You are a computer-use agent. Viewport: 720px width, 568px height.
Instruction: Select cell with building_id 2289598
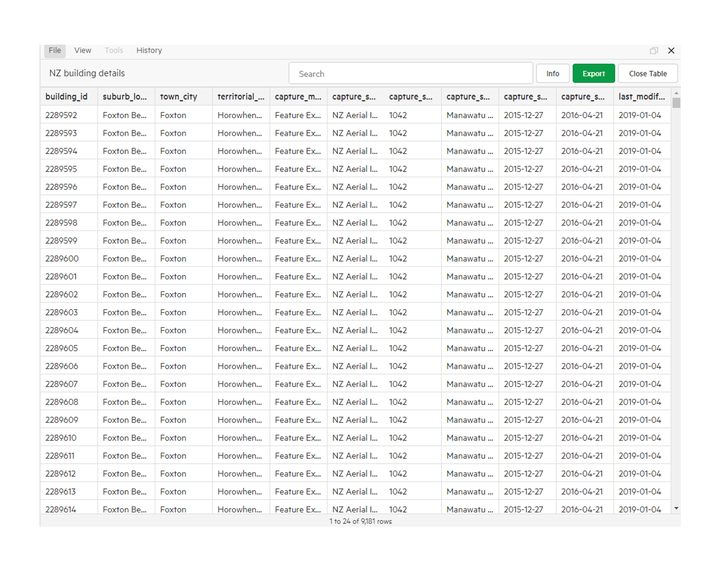[x=68, y=223]
